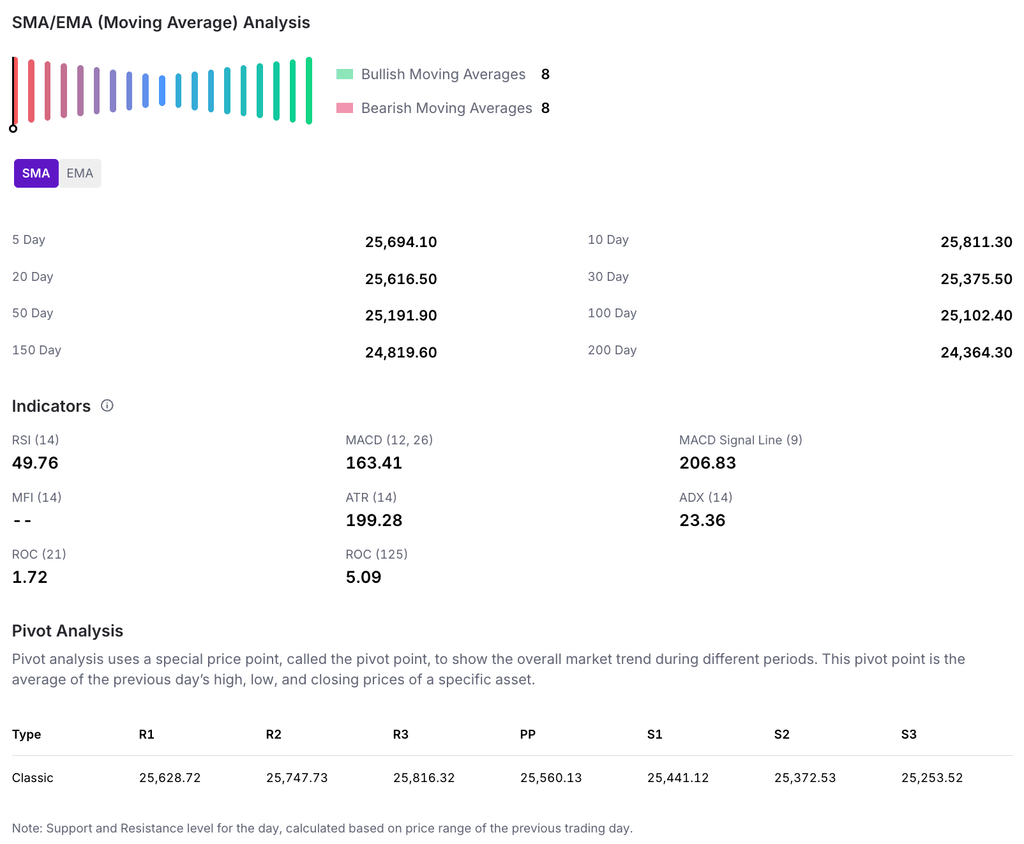
Task: Click the MACD Signal Line (9) label
Action: [x=740, y=440]
